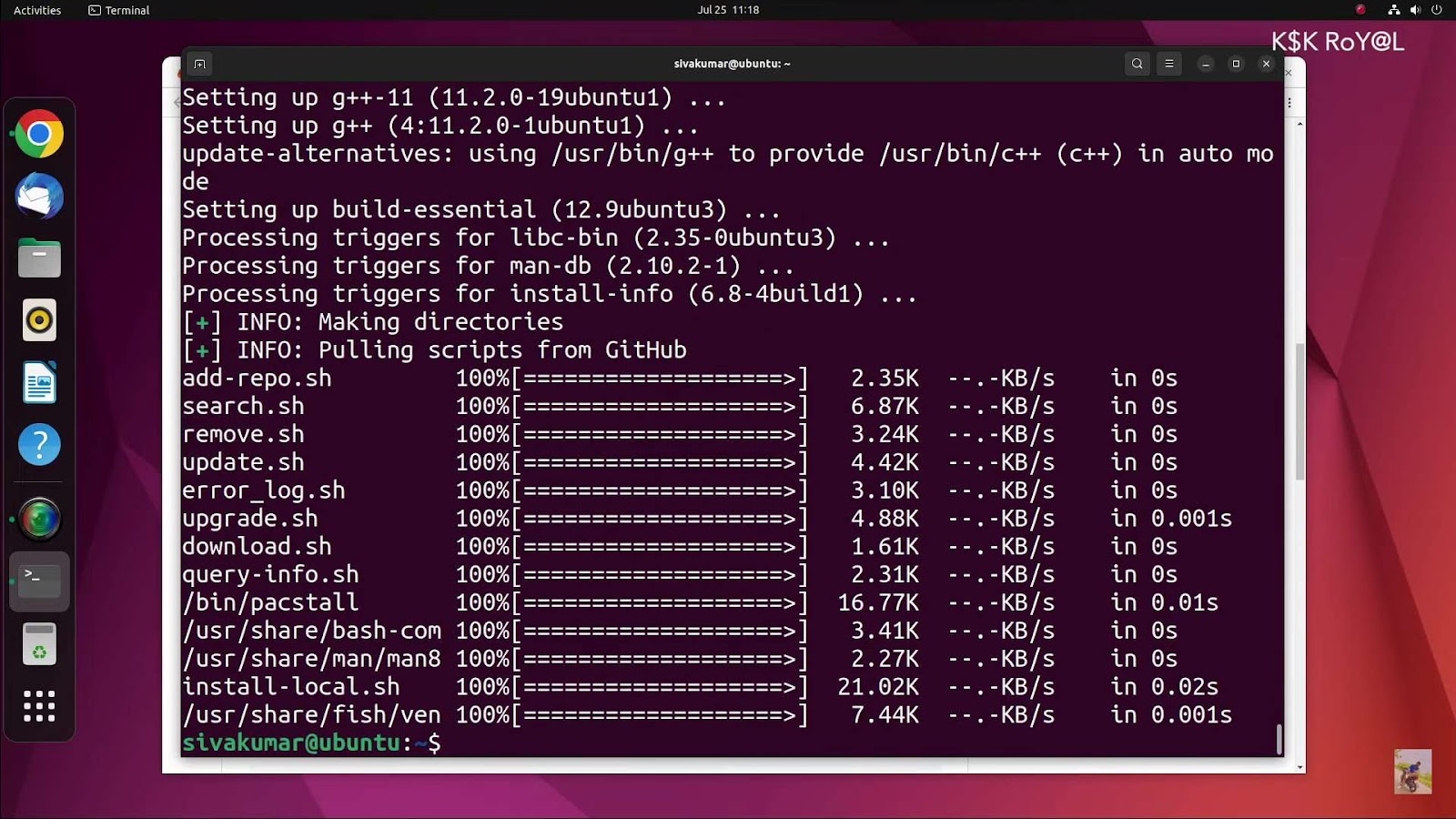Open the clock showing Jul 25 11:18

click(x=728, y=10)
